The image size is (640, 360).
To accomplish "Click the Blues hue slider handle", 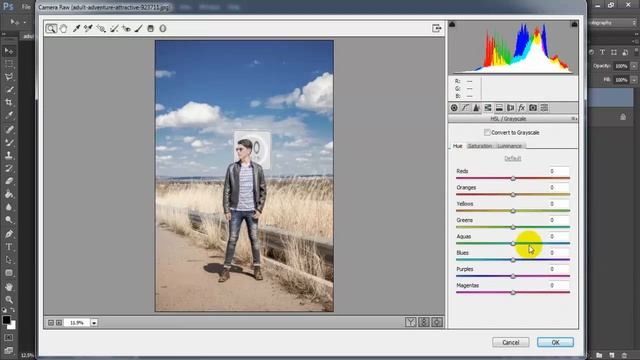I will [513, 260].
